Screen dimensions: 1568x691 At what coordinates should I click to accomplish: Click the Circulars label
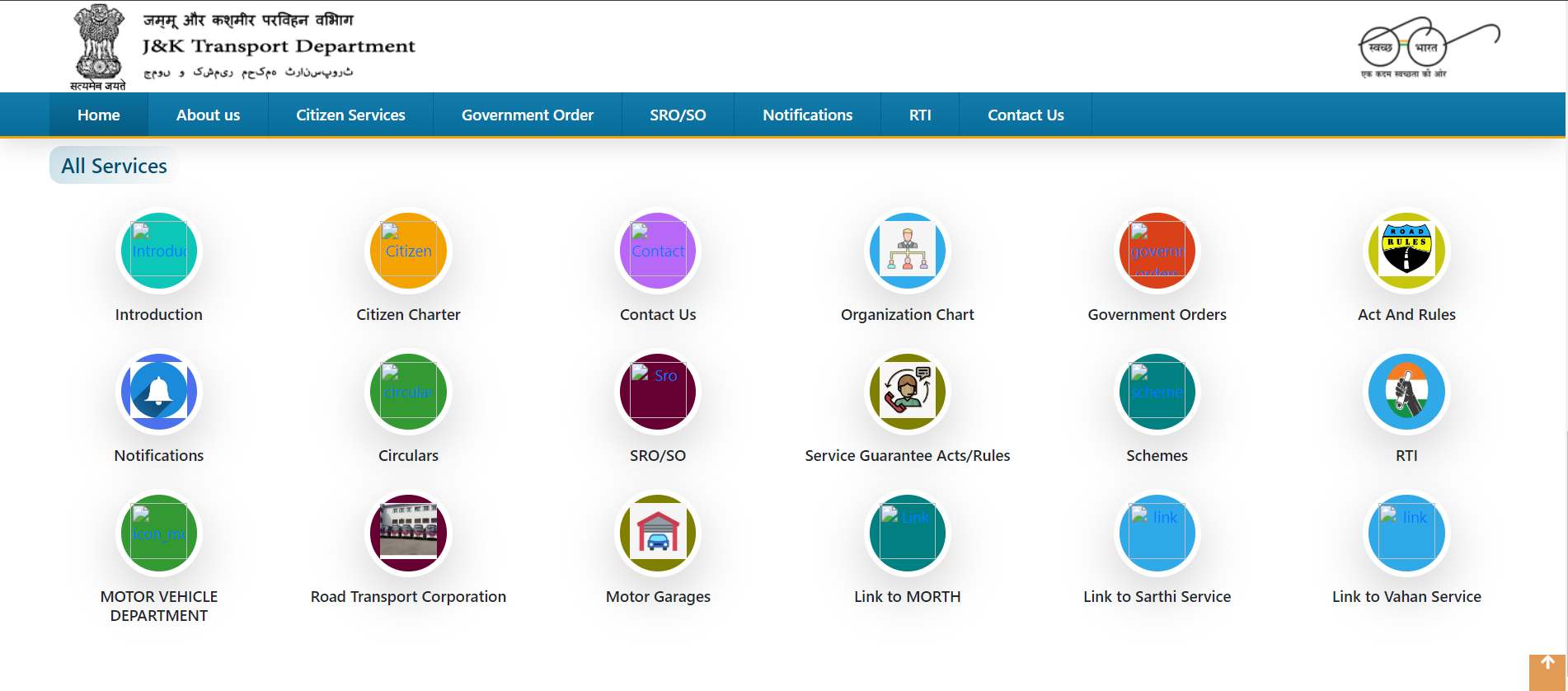click(408, 455)
